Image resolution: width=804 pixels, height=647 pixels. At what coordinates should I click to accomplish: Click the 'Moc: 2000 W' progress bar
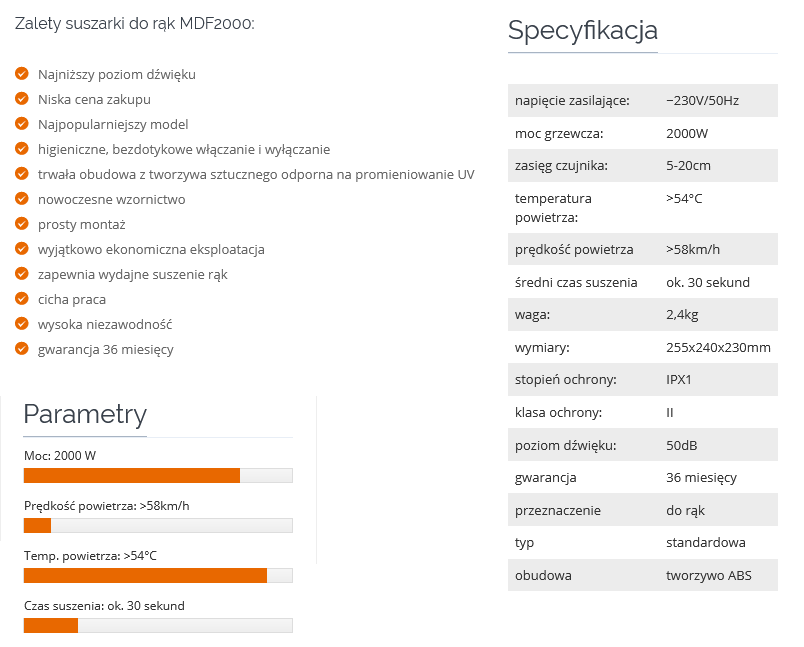[x=158, y=475]
